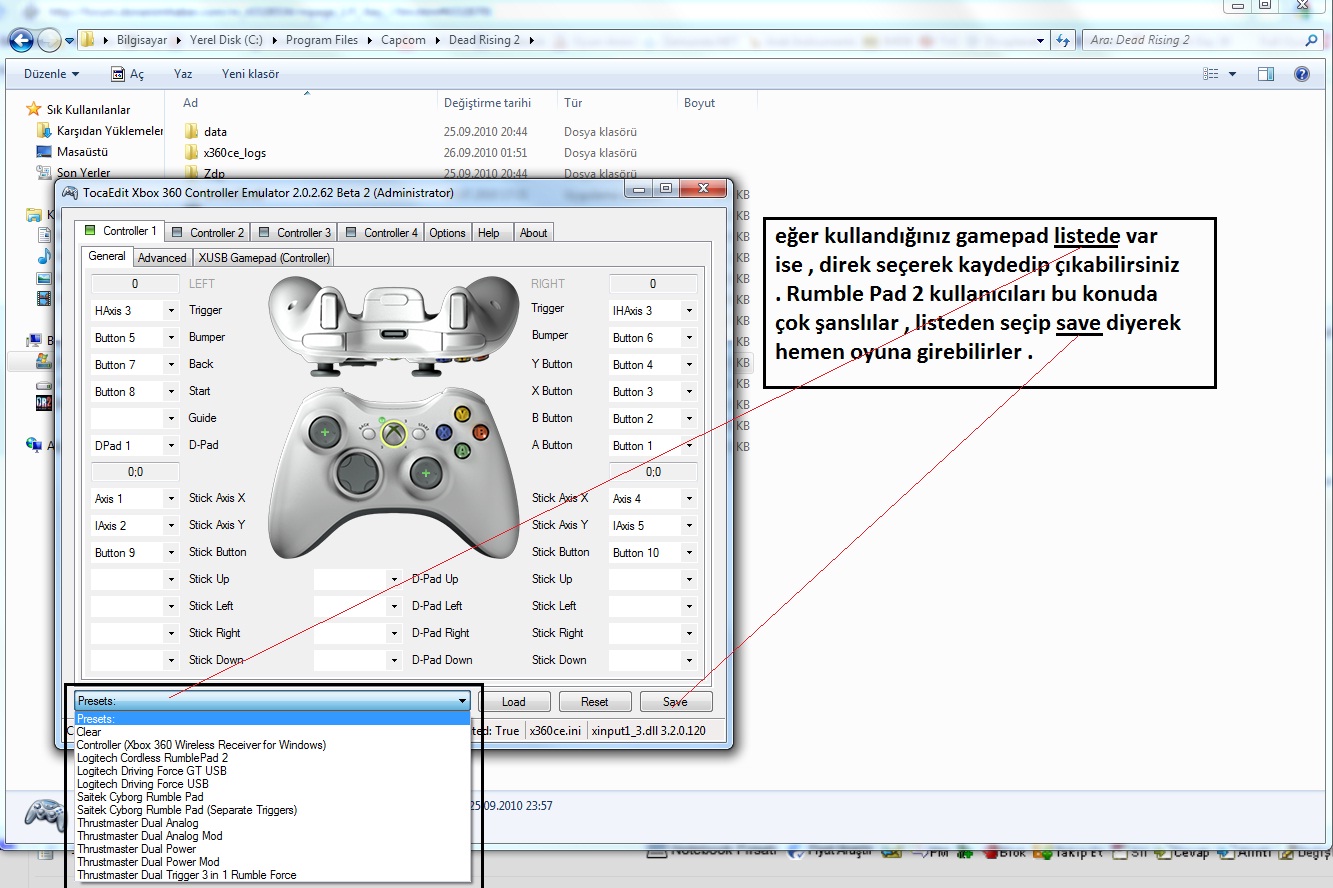Click the Masaüstü desktop icon in sidebar
This screenshot has height=888, width=1333.
(44, 152)
